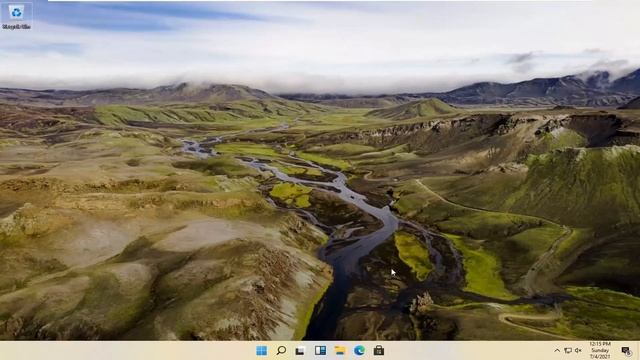Open network status tray icon
Screen dimensions: 640x360
pyautogui.click(x=568, y=351)
